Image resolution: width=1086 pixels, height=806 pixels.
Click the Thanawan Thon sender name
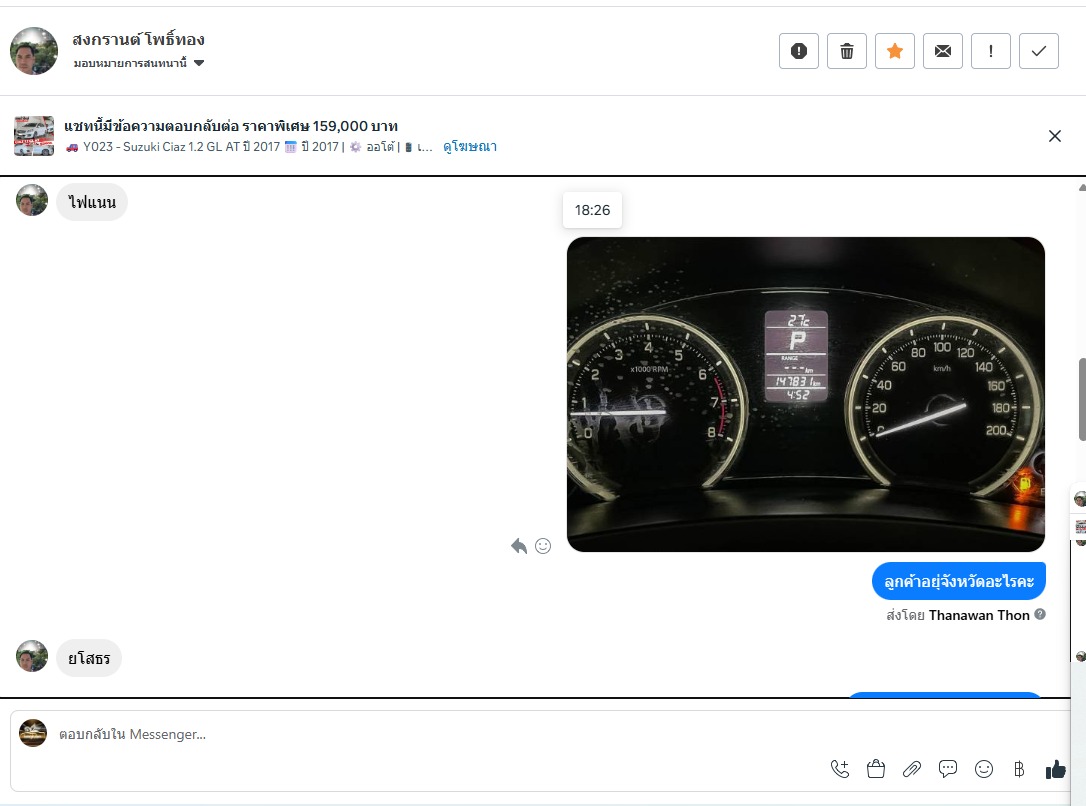(x=979, y=615)
